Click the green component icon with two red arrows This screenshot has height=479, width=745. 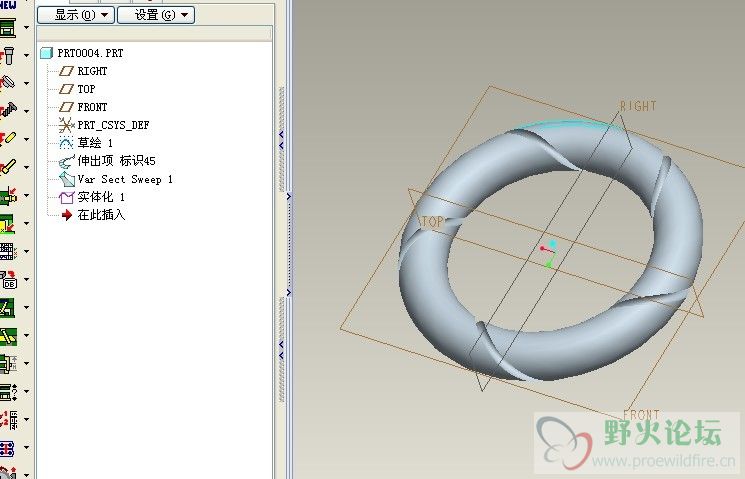(x=8, y=195)
